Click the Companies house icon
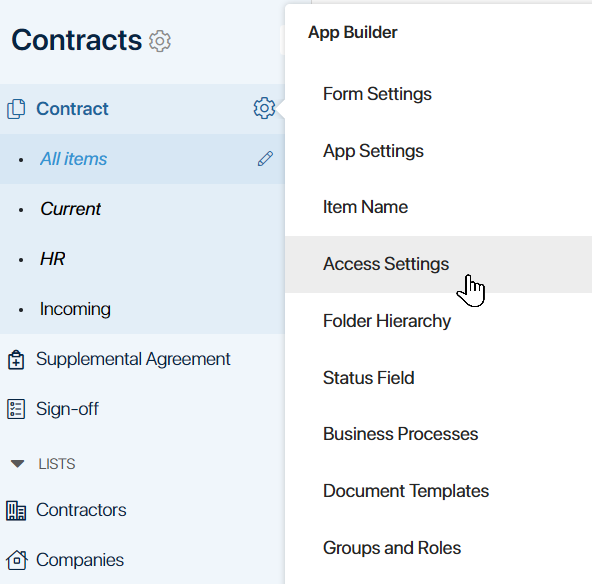Image resolution: width=592 pixels, height=584 pixels. click(x=17, y=560)
